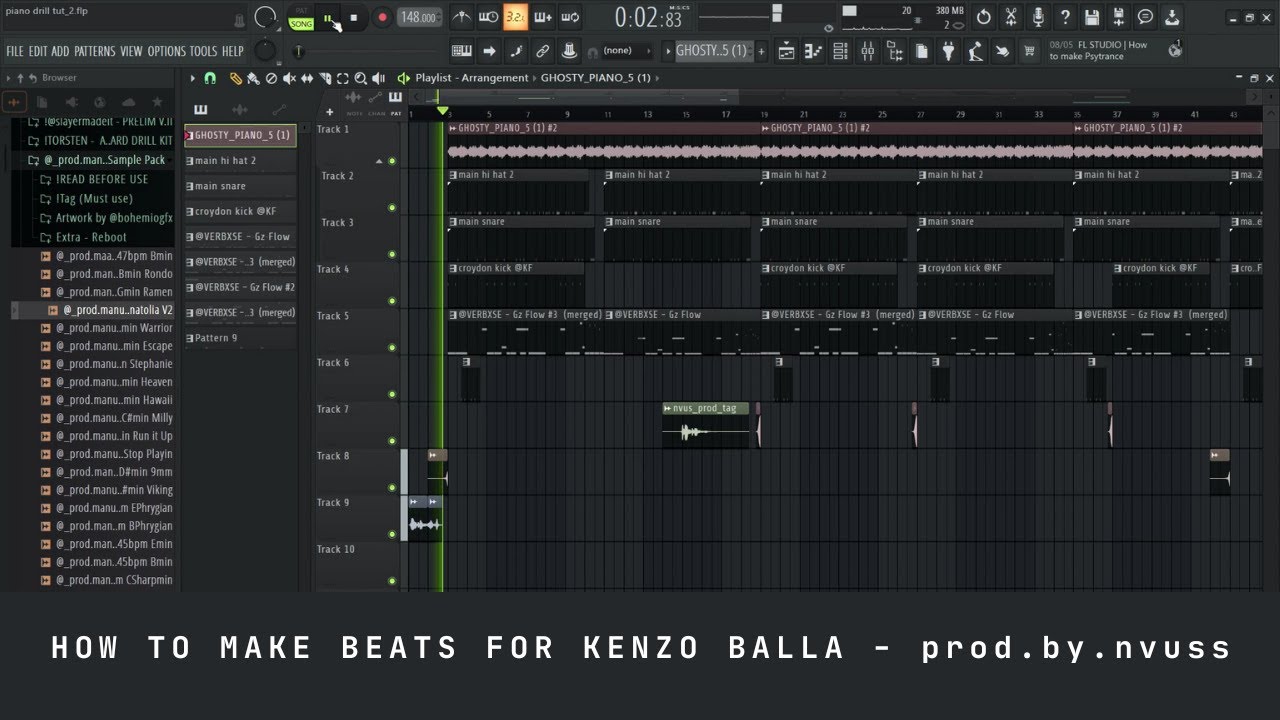Pause playback with the pause button
Screen dimensions: 1280x720
pos(328,18)
